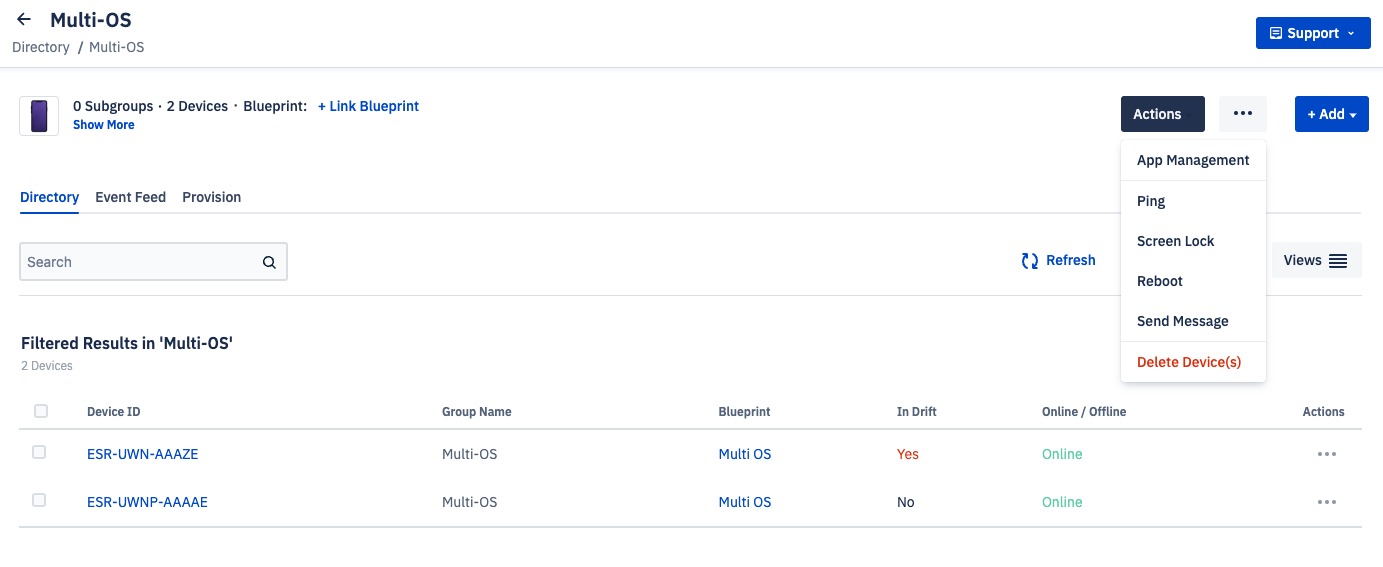This screenshot has width=1383, height=567.
Task: Click Online status for ESR-UWNP-AAAAE
Action: (1062, 502)
